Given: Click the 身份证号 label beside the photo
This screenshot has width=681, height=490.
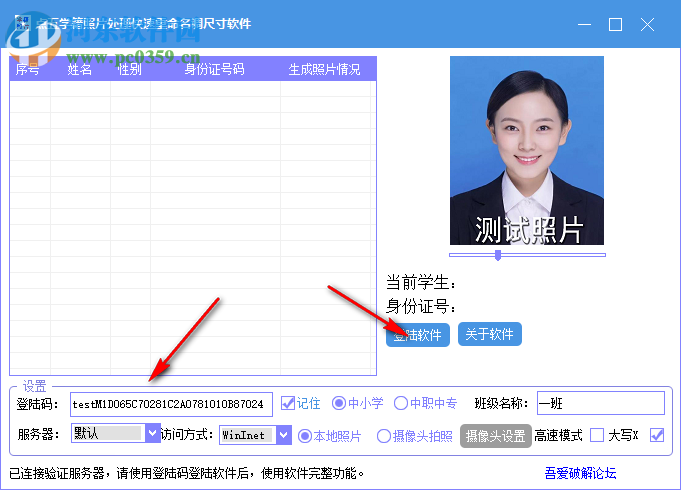Looking at the screenshot, I should coord(420,306).
